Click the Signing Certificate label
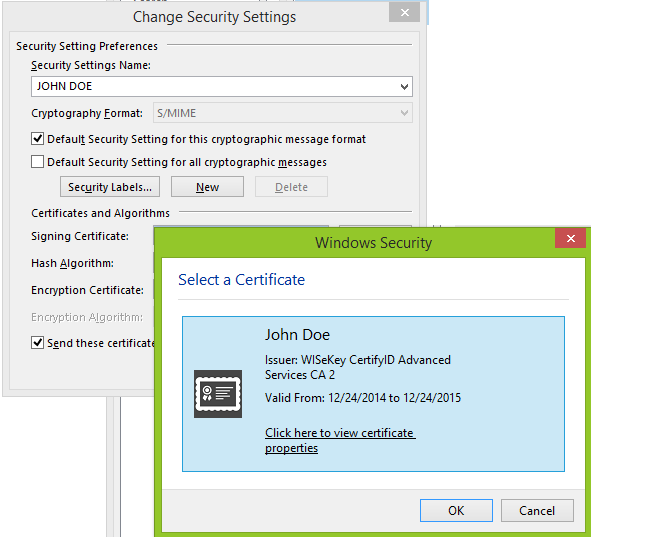 point(80,236)
